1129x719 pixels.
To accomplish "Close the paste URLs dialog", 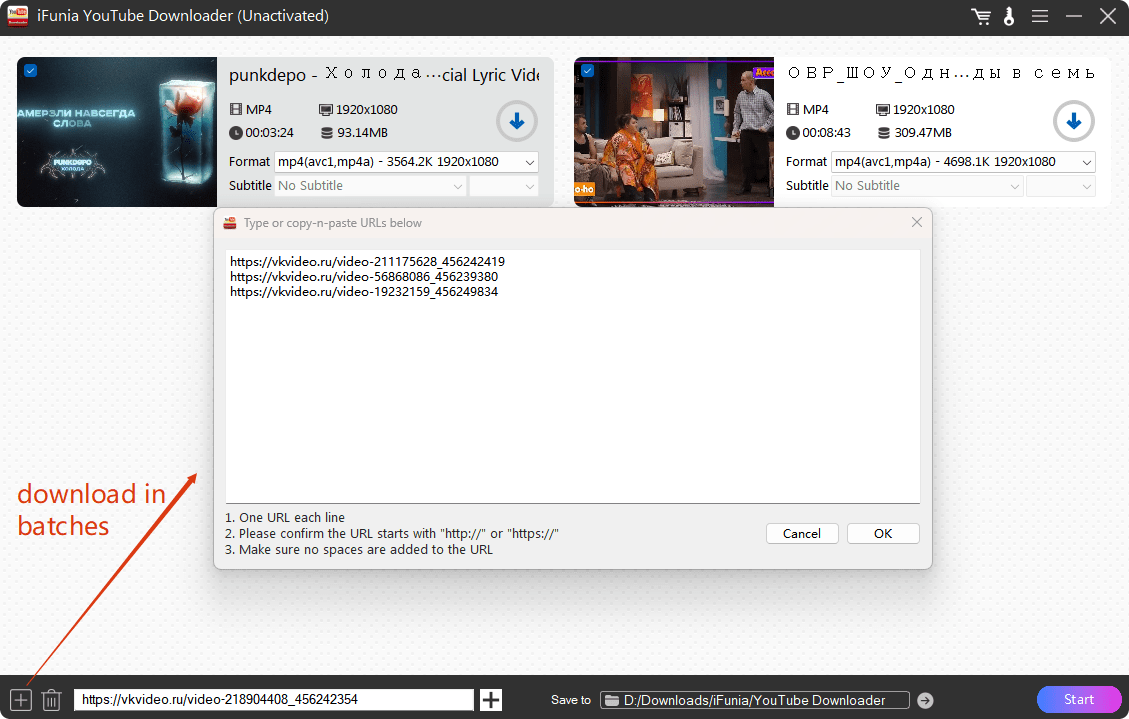I will (x=916, y=223).
